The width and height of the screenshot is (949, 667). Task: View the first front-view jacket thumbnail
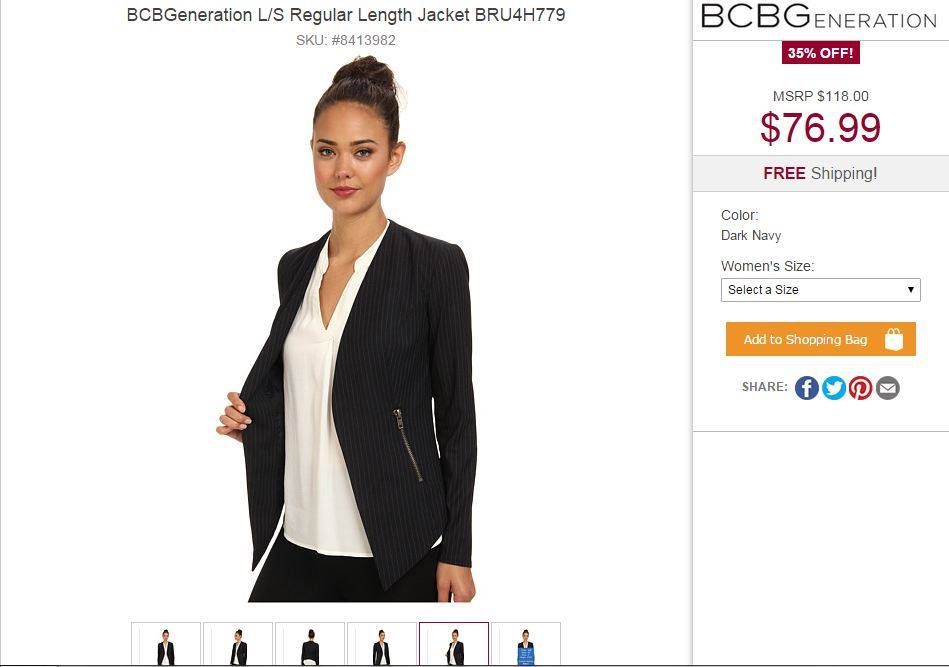click(166, 645)
